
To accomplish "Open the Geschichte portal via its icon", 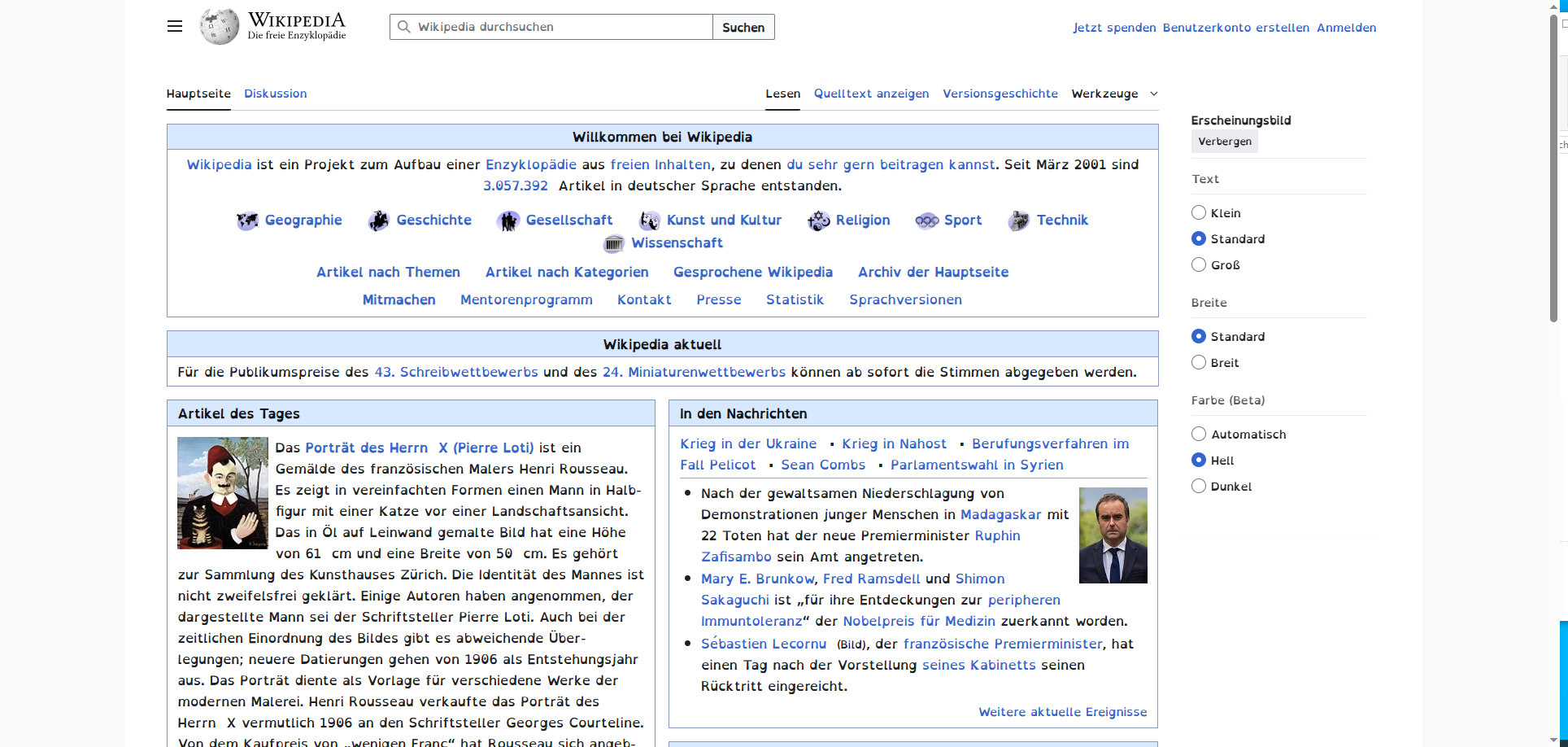I will click(x=377, y=220).
